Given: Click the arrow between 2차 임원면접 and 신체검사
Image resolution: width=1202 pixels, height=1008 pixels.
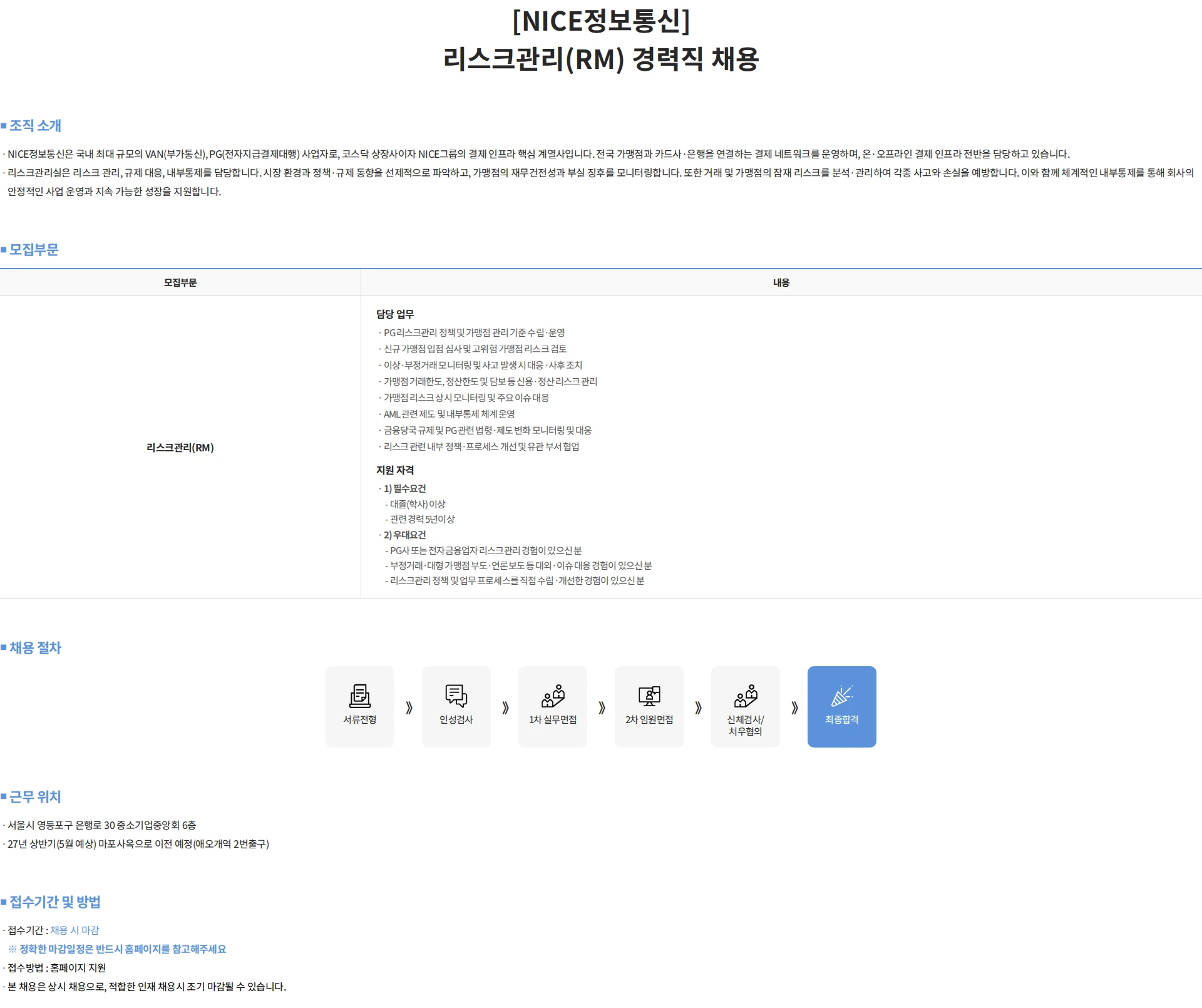Looking at the screenshot, I should [698, 707].
